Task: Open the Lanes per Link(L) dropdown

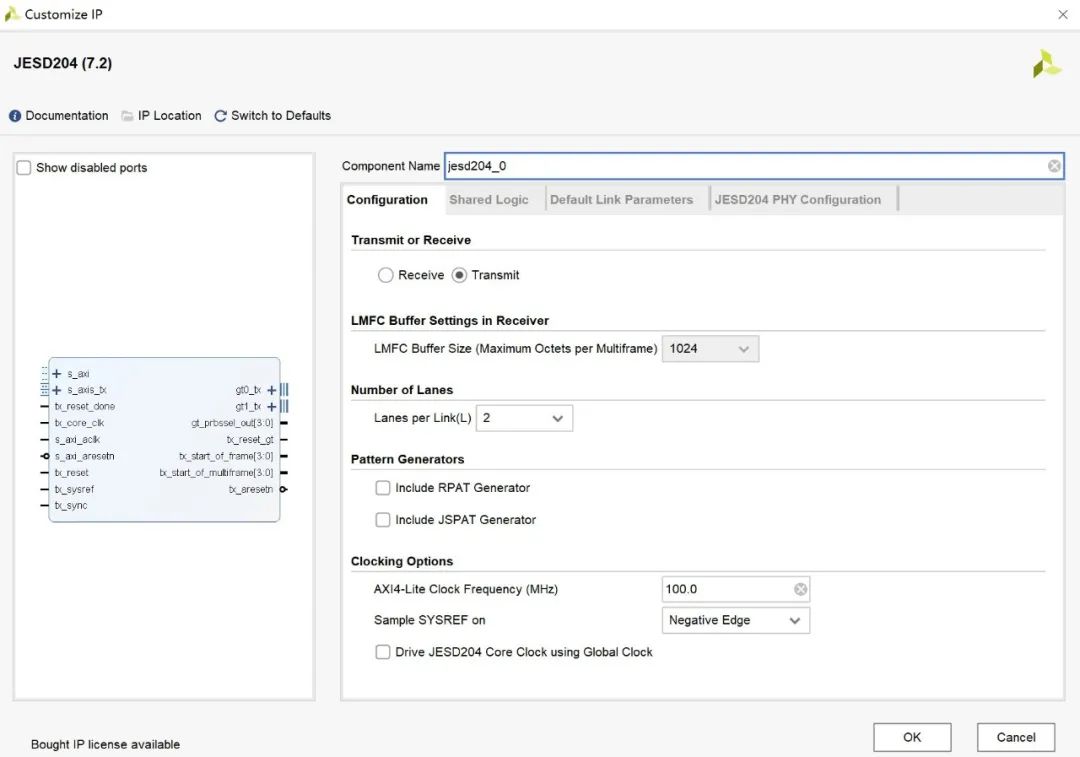Action: (x=524, y=418)
